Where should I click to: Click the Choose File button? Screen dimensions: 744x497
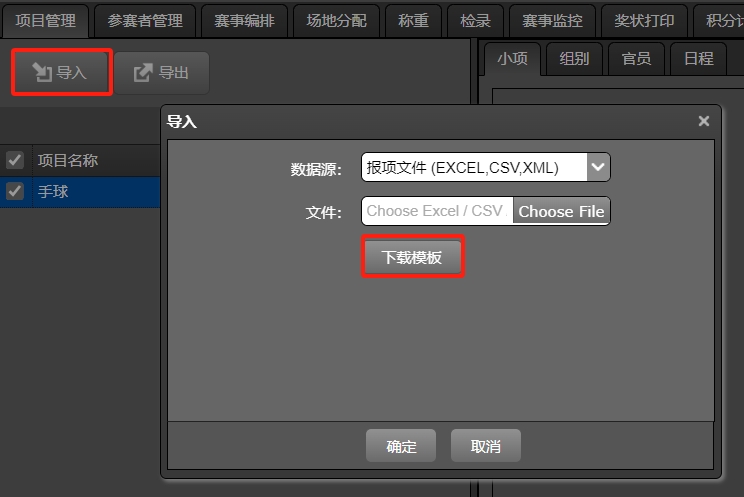pyautogui.click(x=561, y=211)
